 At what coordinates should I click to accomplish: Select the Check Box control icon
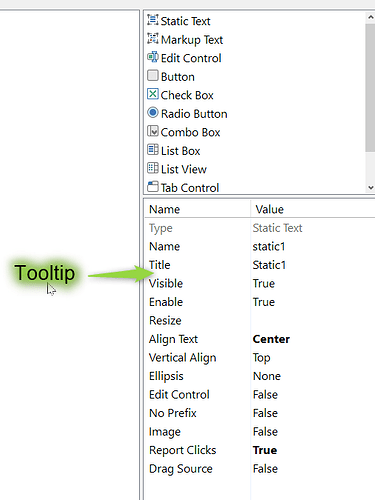click(x=153, y=94)
